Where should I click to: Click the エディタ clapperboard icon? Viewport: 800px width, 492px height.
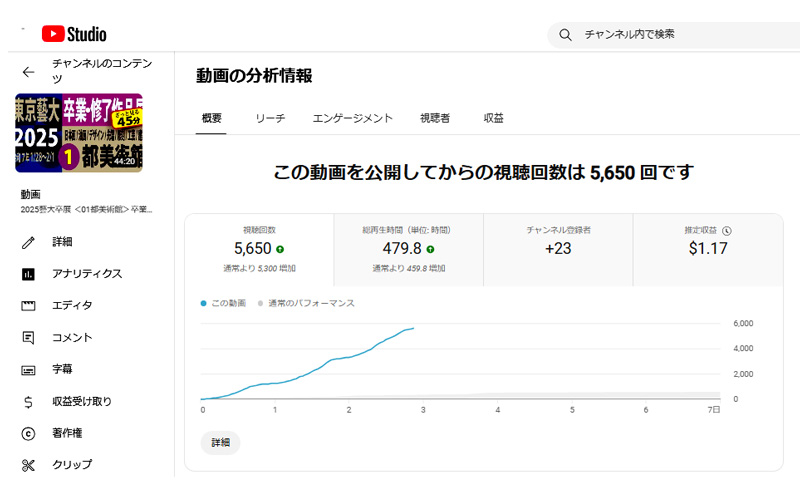pyautogui.click(x=29, y=306)
